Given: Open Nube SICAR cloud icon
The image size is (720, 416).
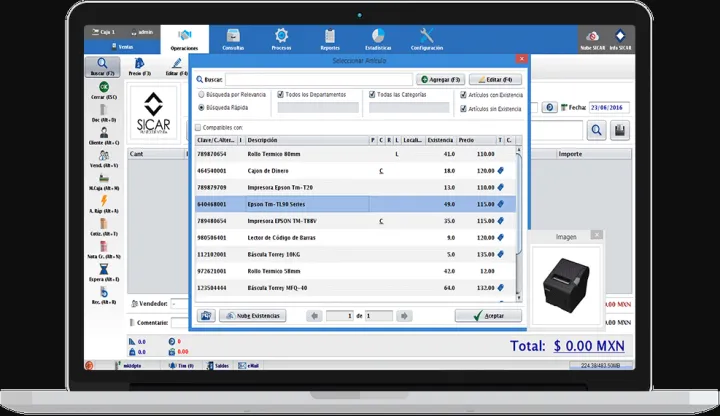Looking at the screenshot, I should coord(593,36).
